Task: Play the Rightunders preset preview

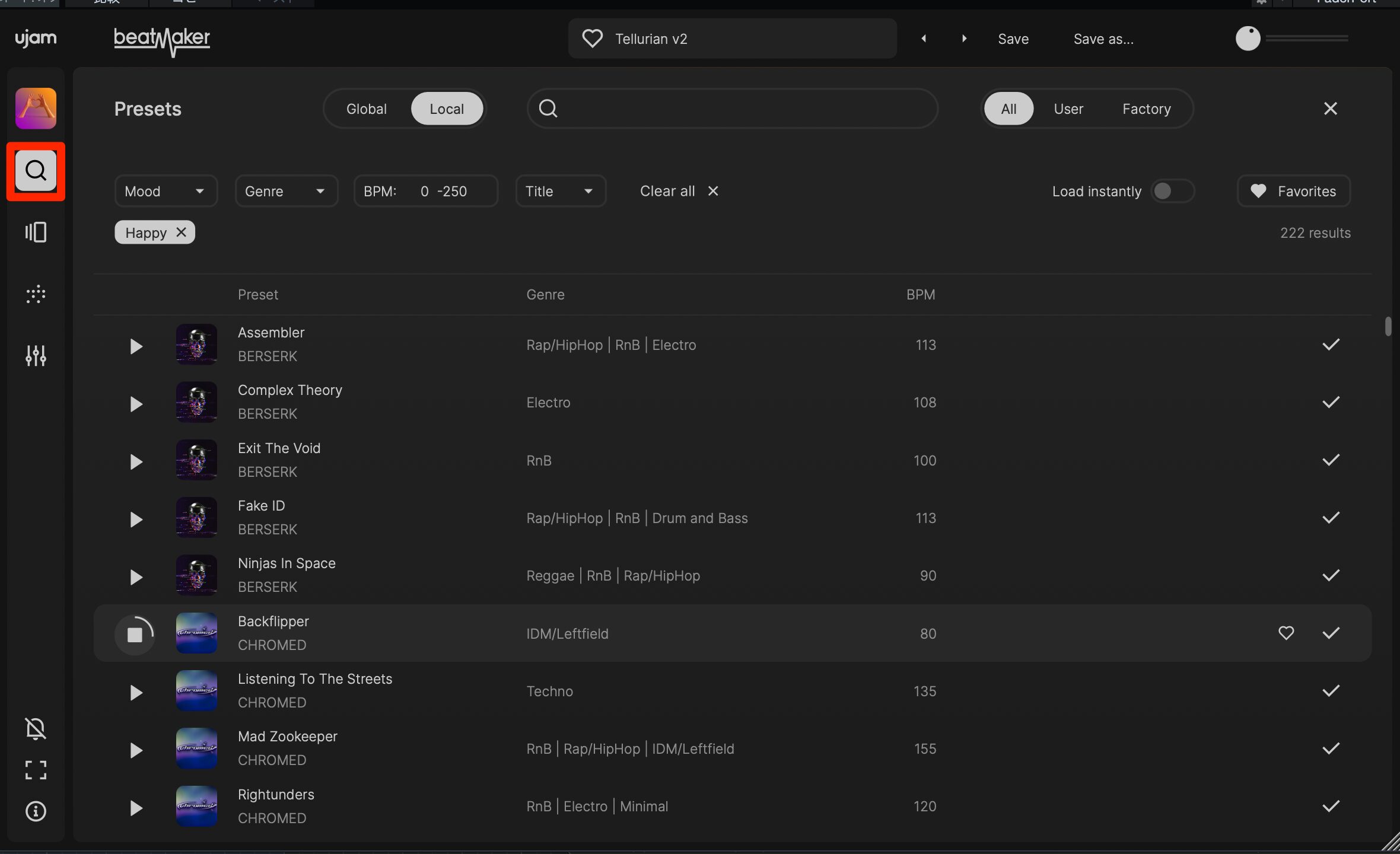Action: 136,808
